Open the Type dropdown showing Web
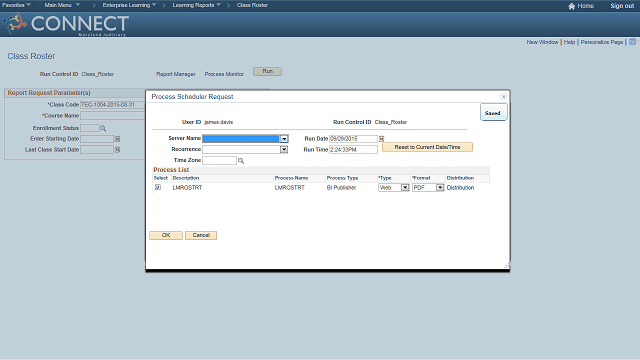The width and height of the screenshot is (640, 360). point(405,188)
